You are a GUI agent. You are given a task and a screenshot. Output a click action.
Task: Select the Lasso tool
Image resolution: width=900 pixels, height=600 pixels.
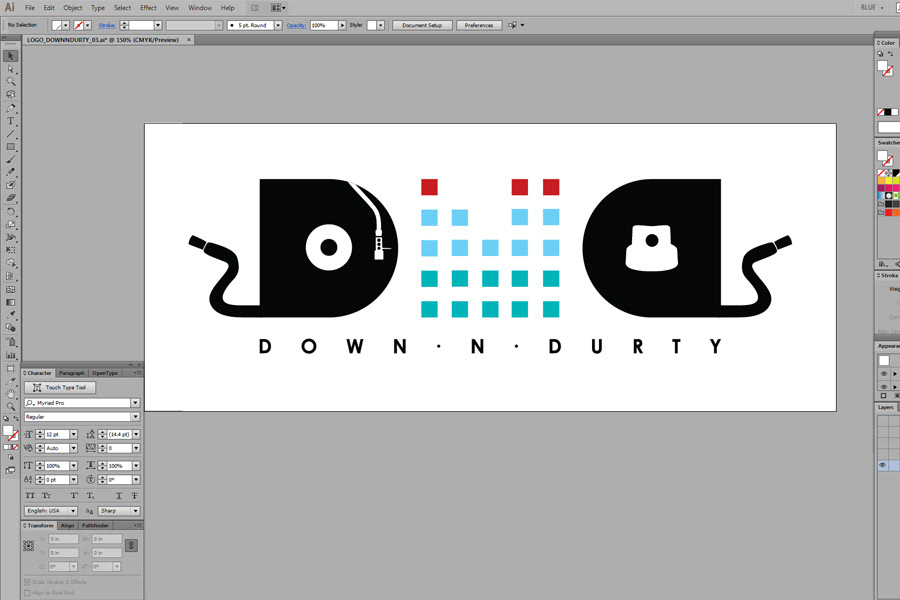point(10,94)
